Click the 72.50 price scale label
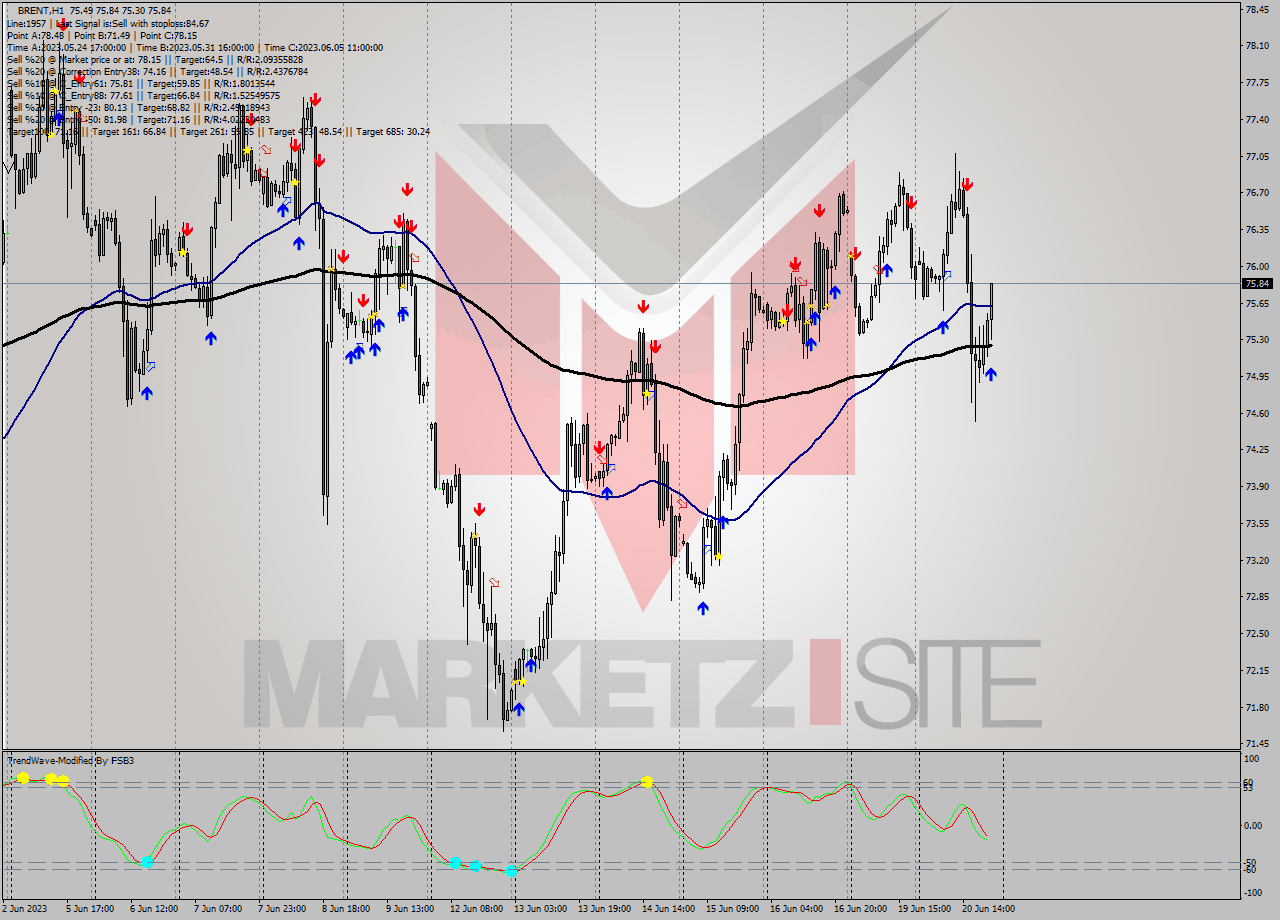This screenshot has width=1280, height=920. point(1257,633)
